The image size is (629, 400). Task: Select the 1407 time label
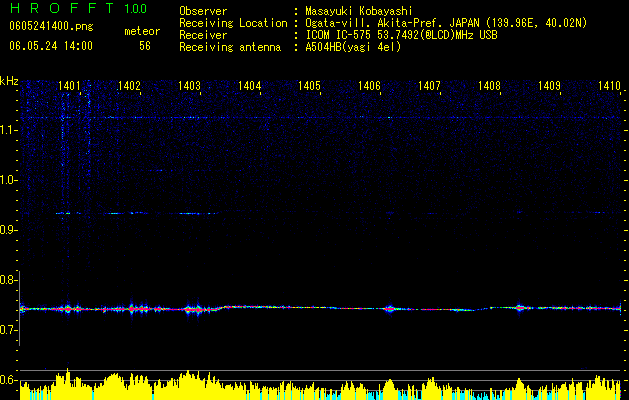(429, 86)
